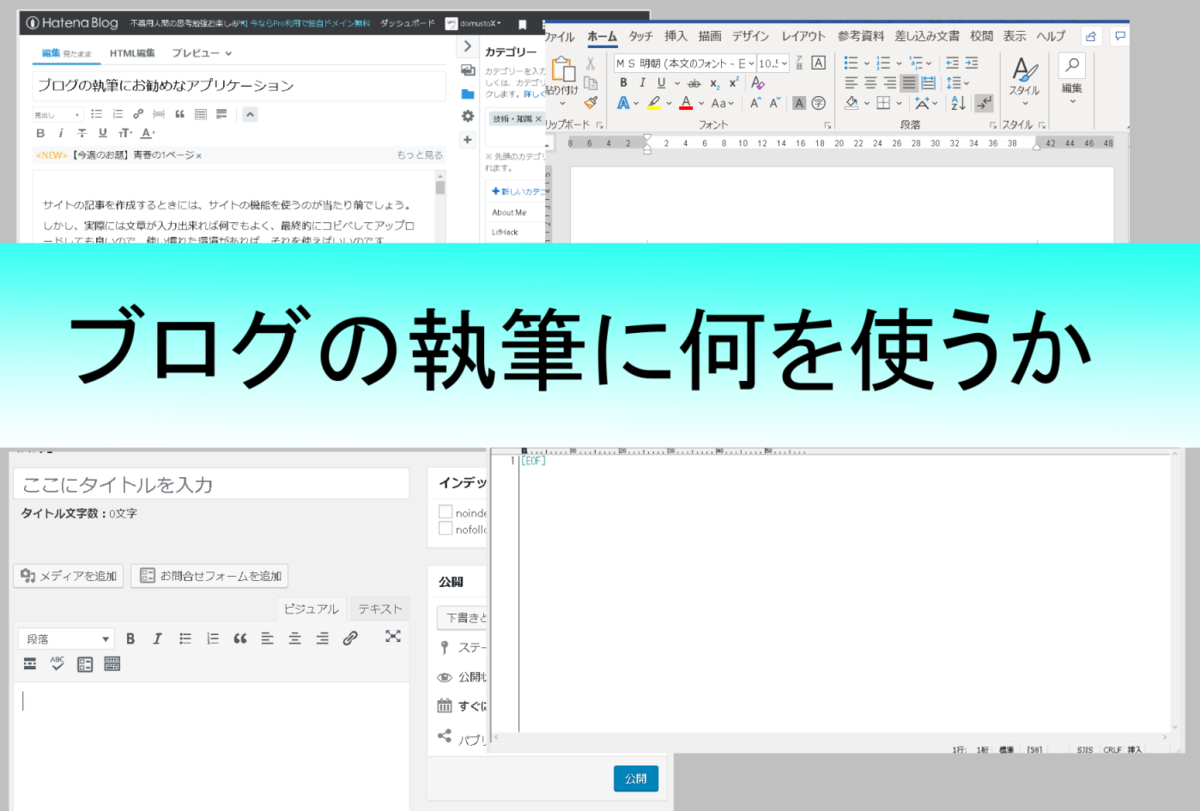Open the font size dropdown in Word
The image size is (1200, 811).
pos(775,64)
